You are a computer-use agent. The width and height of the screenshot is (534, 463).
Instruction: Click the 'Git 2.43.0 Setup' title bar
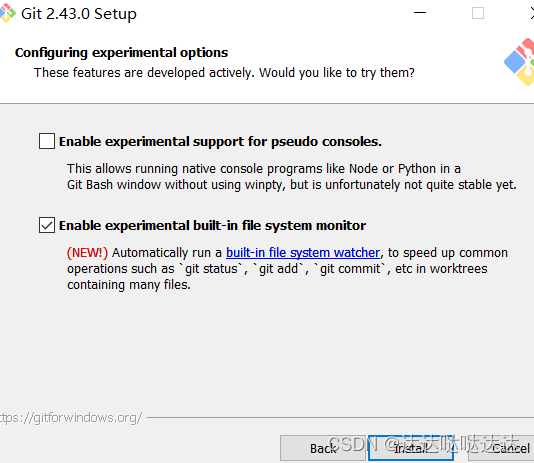79,14
